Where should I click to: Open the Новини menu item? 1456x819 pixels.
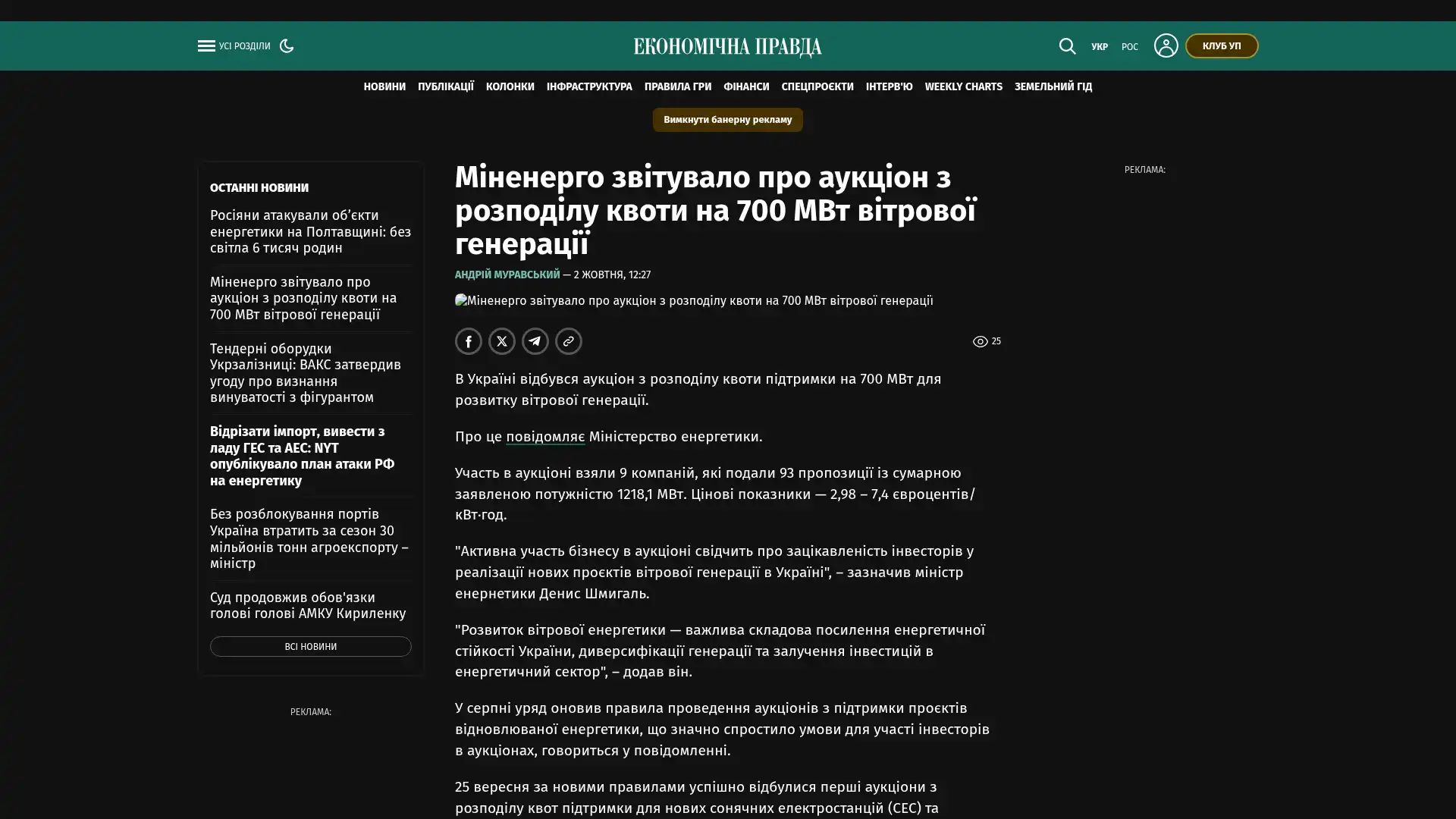[x=384, y=86]
